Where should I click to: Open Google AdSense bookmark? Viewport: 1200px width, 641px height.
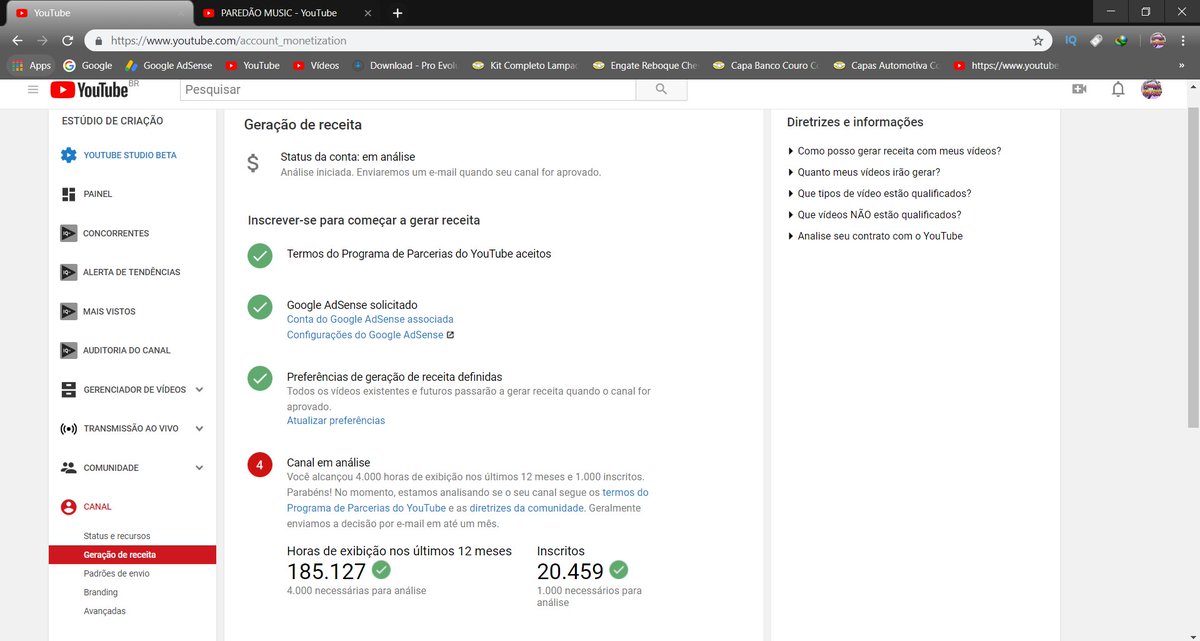point(168,65)
